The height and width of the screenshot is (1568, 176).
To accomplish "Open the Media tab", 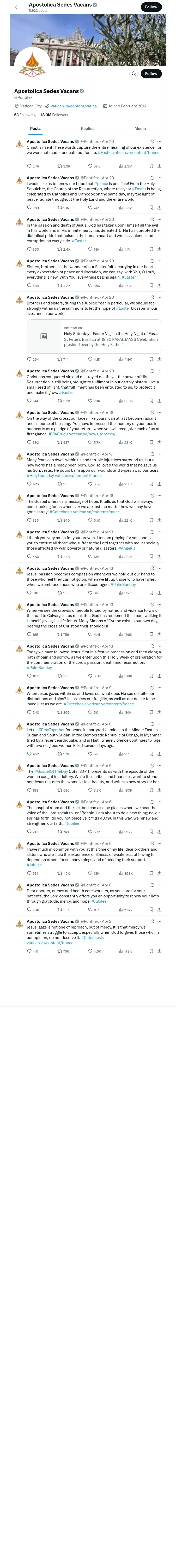I will click(140, 128).
